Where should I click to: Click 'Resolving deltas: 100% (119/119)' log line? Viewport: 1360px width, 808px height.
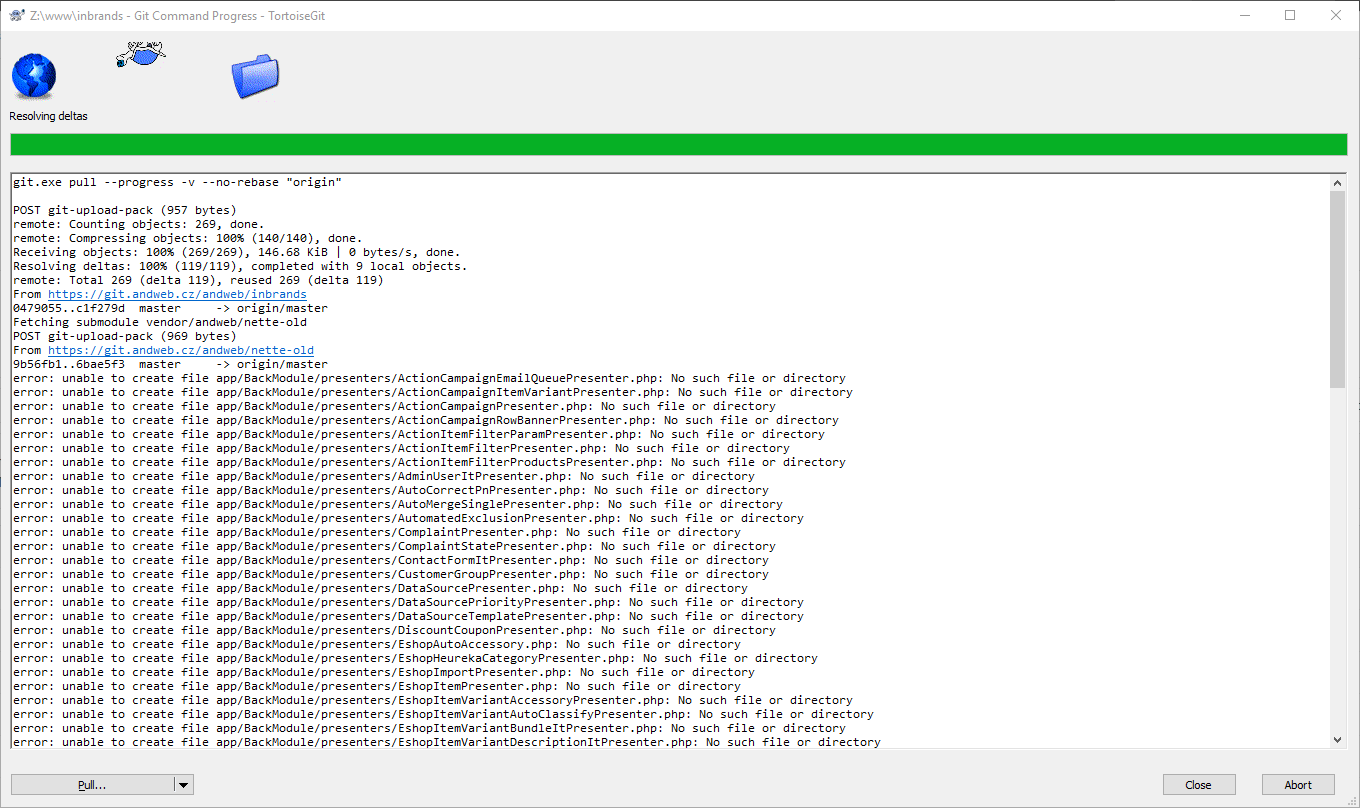(240, 267)
